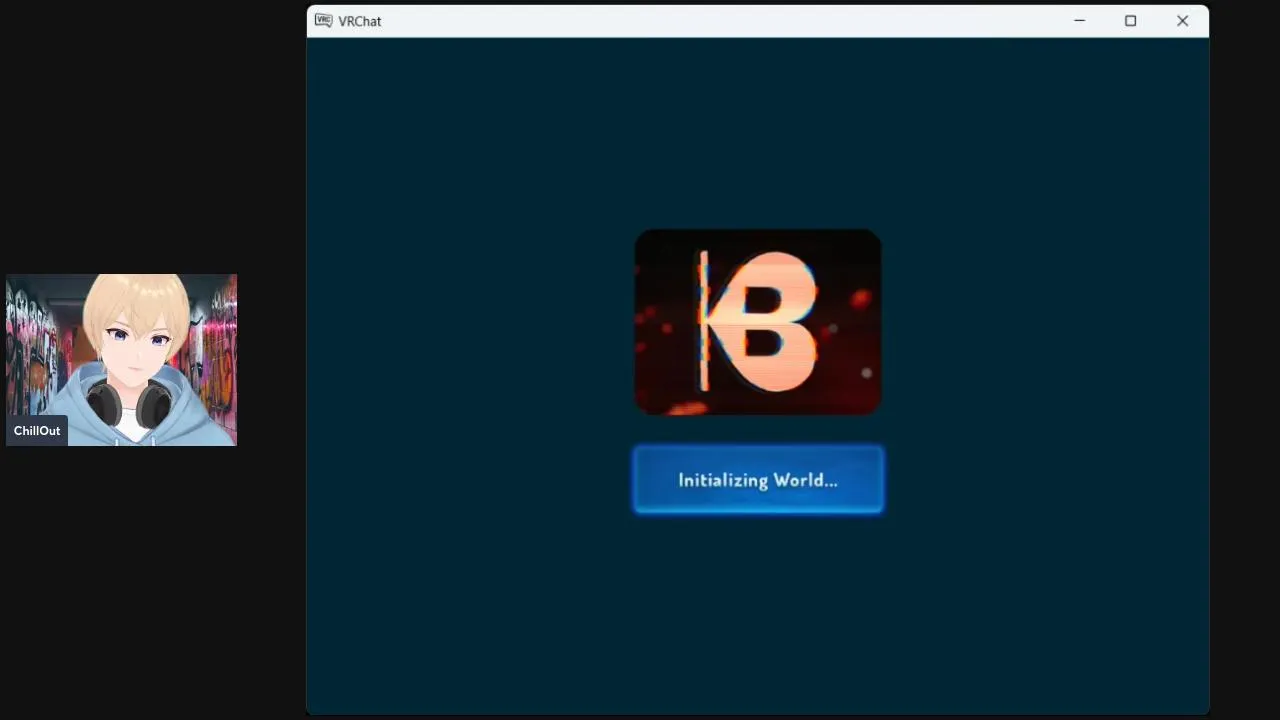Click the VRChat icon in title bar
Screen dimensions: 1280x720
coord(323,20)
